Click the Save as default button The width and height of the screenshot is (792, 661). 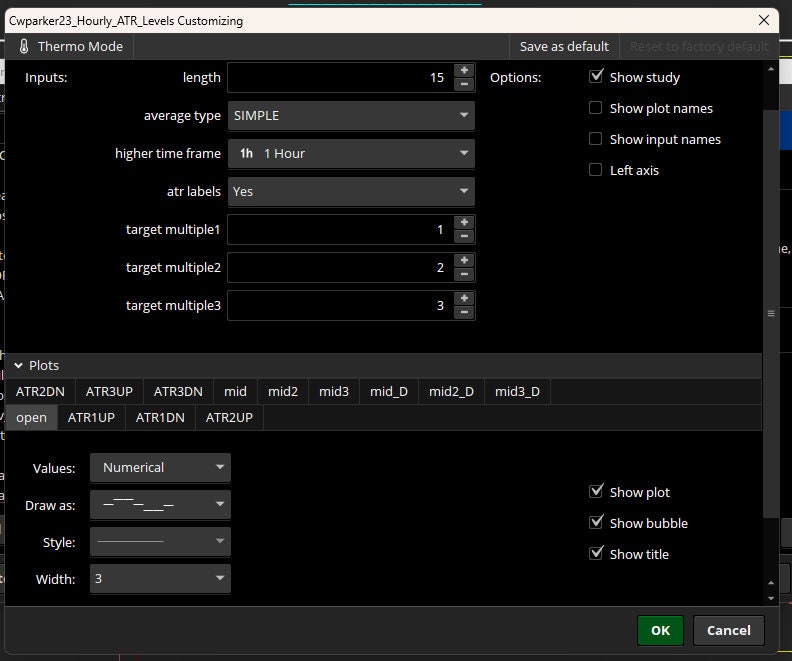564,46
